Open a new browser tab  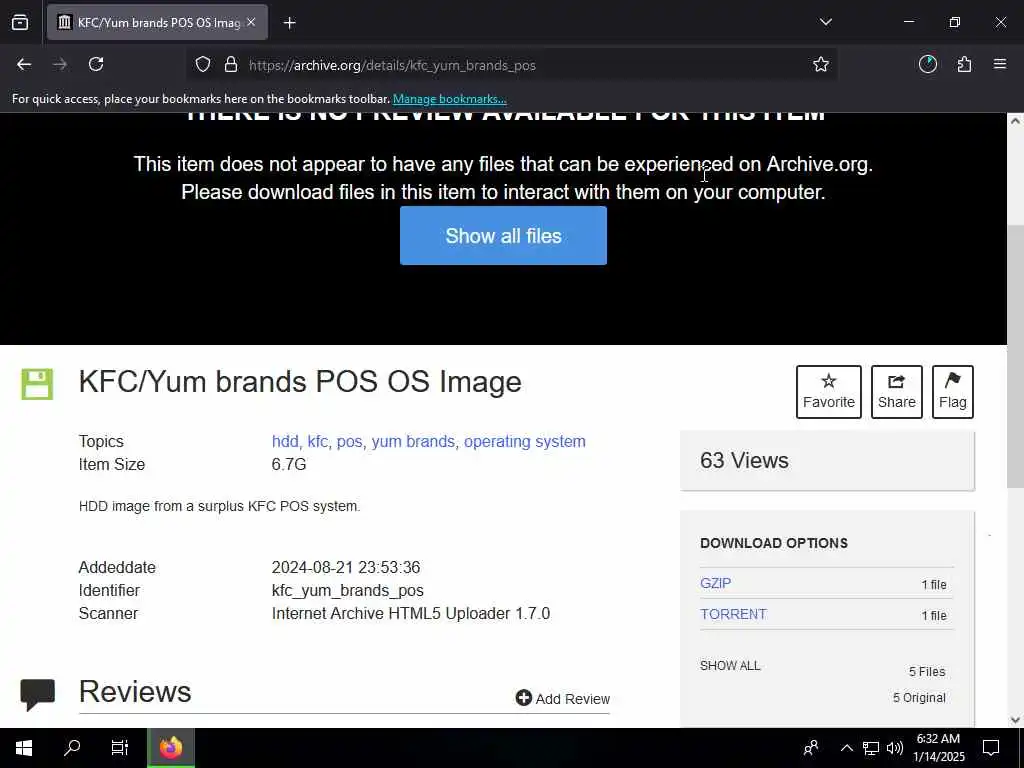(x=289, y=23)
